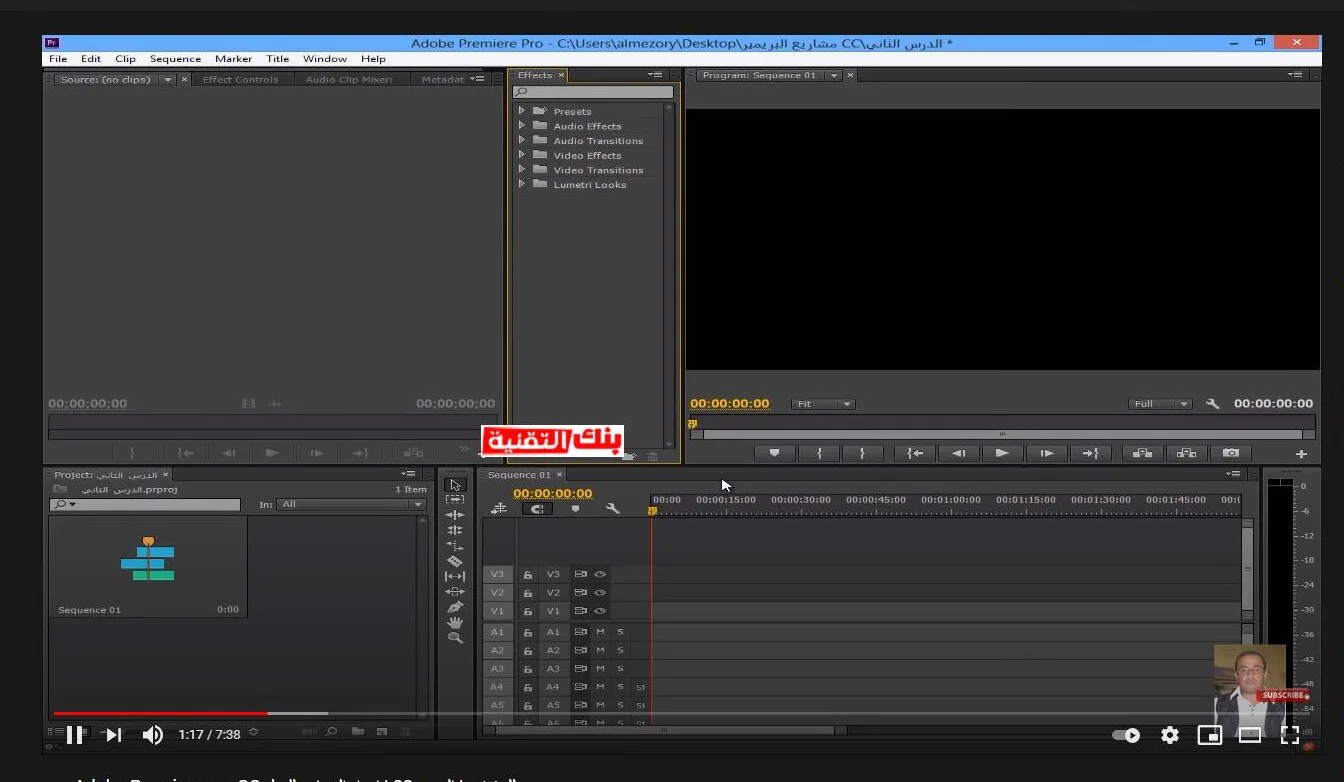The width and height of the screenshot is (1344, 782).
Task: Toggle V1 track output eye
Action: tap(600, 611)
